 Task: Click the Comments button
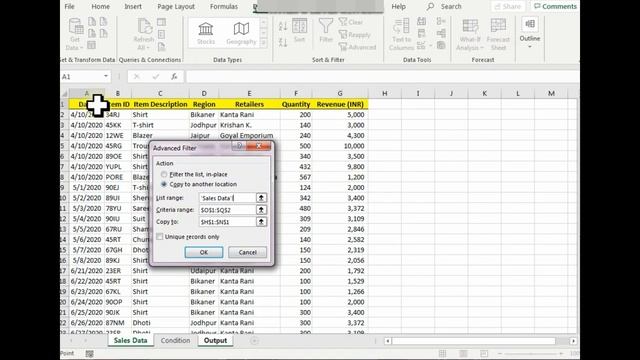[x=555, y=7]
